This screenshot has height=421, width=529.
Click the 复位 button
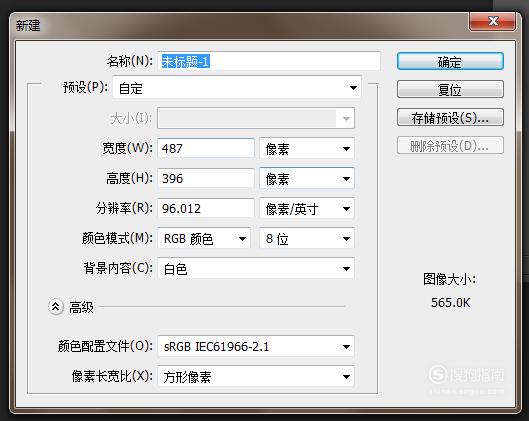(450, 89)
